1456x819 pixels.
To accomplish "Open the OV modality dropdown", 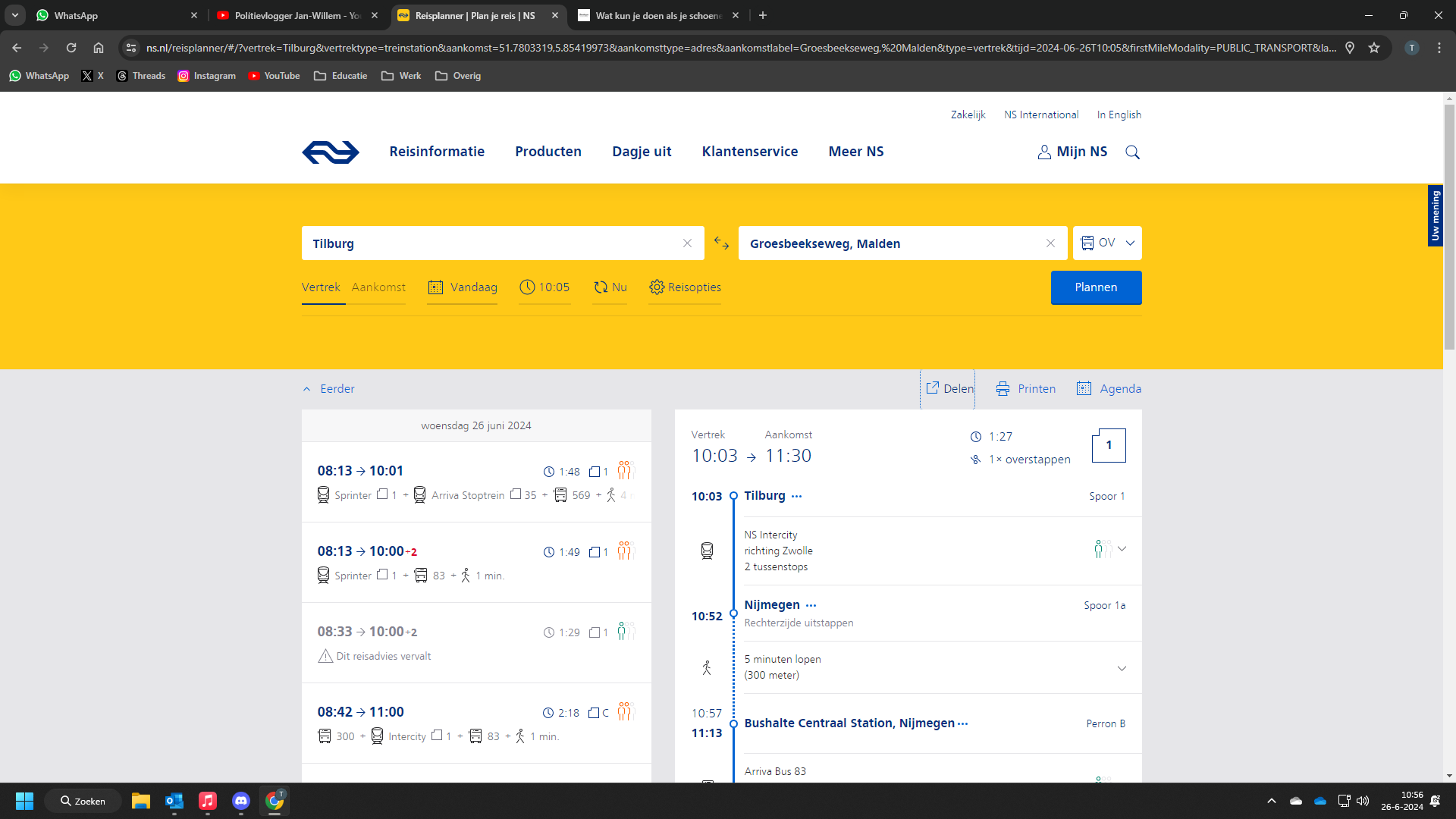I will coord(1107,243).
